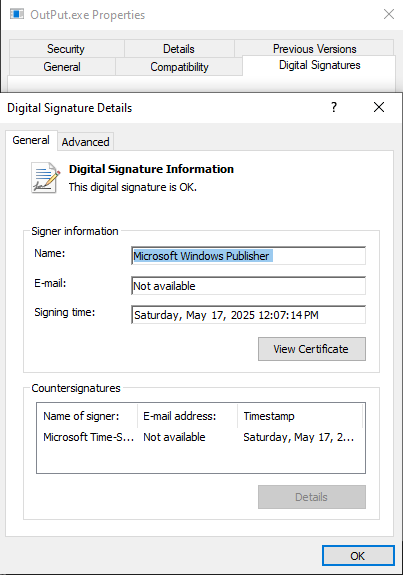Click the Name: label
This screenshot has height=575, width=403.
50,253
